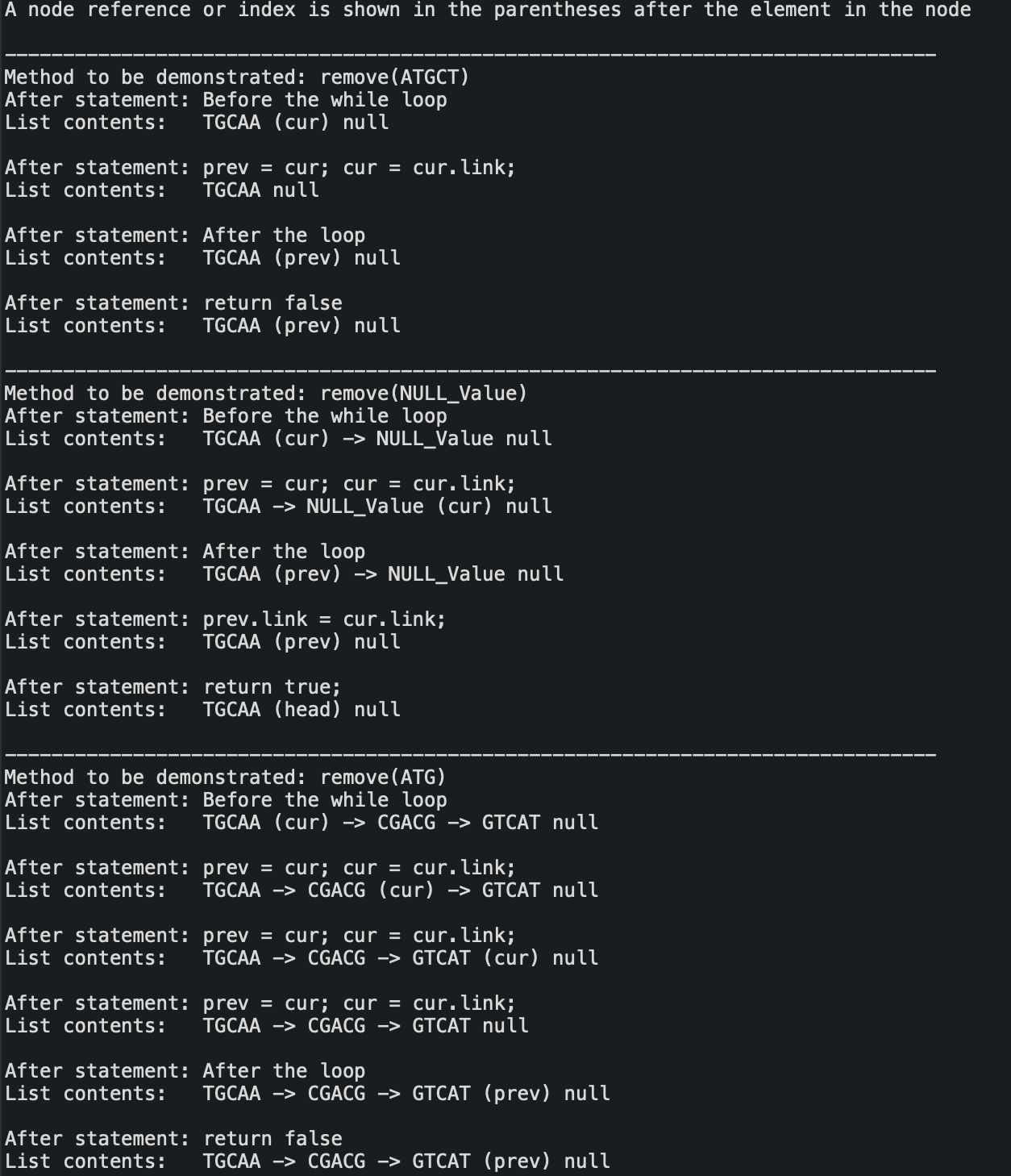
Task: Click the last "return false" statement line
Action: point(173,1139)
